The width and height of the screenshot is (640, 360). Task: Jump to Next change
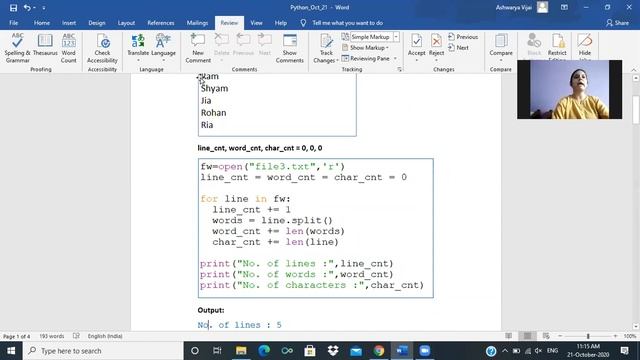pos(458,48)
